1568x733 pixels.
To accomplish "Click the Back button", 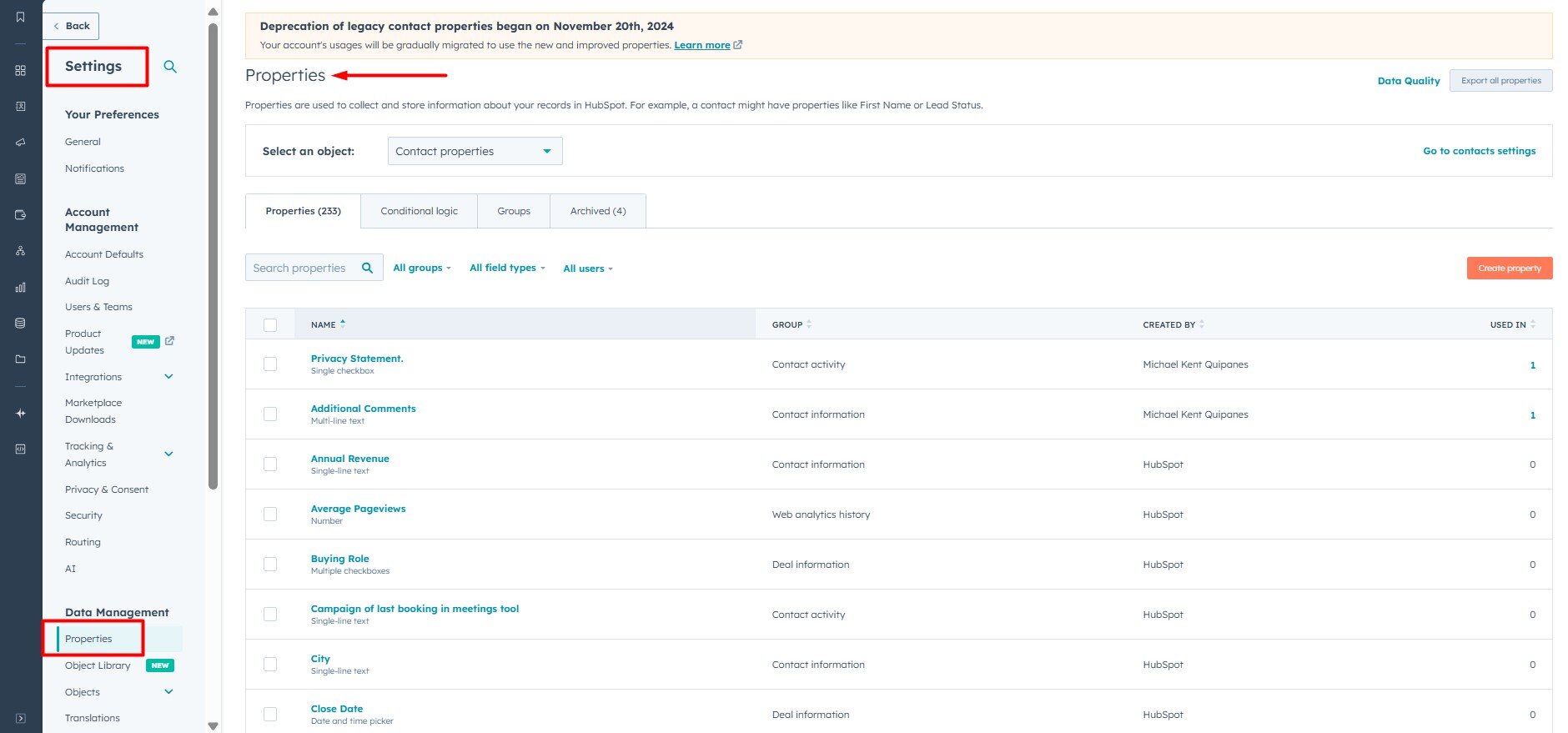I will click(x=71, y=26).
